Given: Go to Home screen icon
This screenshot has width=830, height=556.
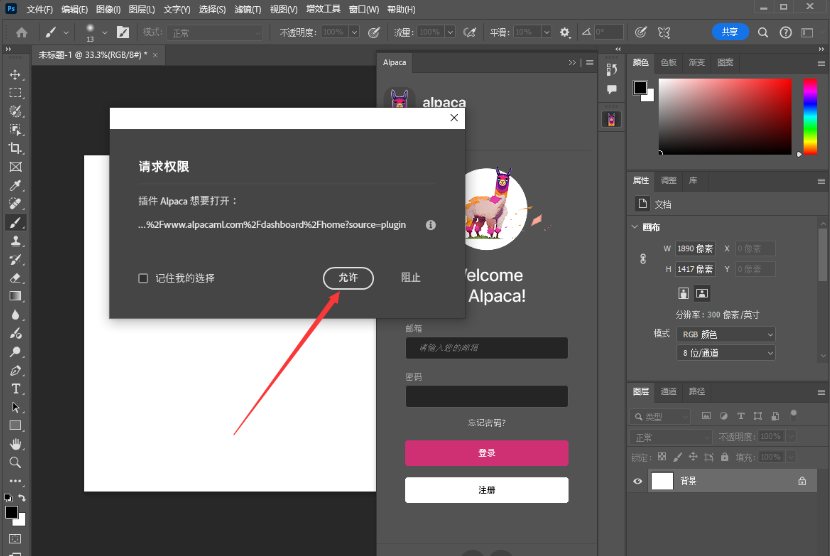Looking at the screenshot, I should point(22,32).
